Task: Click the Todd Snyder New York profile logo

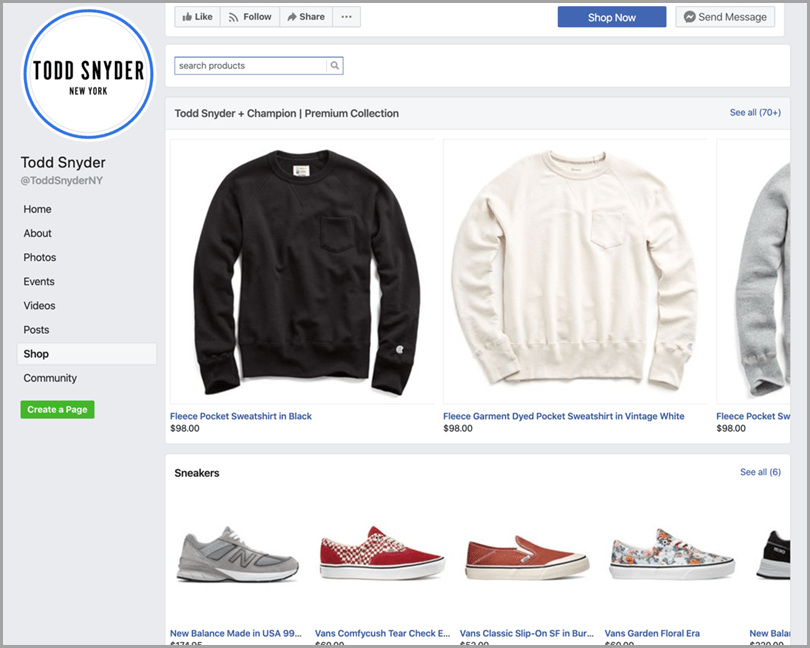Action: click(x=88, y=74)
